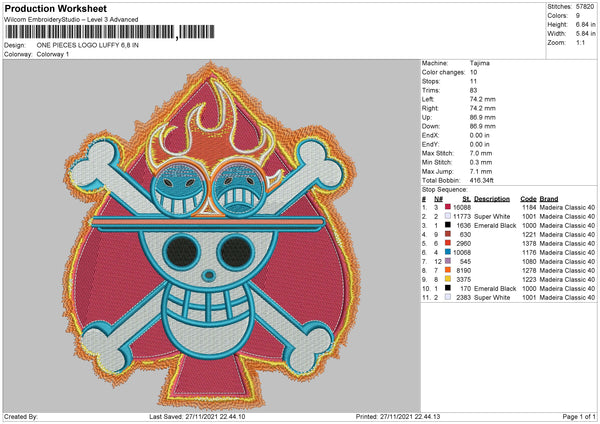Click 'Super White' in the 11773-stitch row
This screenshot has height=424, width=600.
(x=492, y=216)
